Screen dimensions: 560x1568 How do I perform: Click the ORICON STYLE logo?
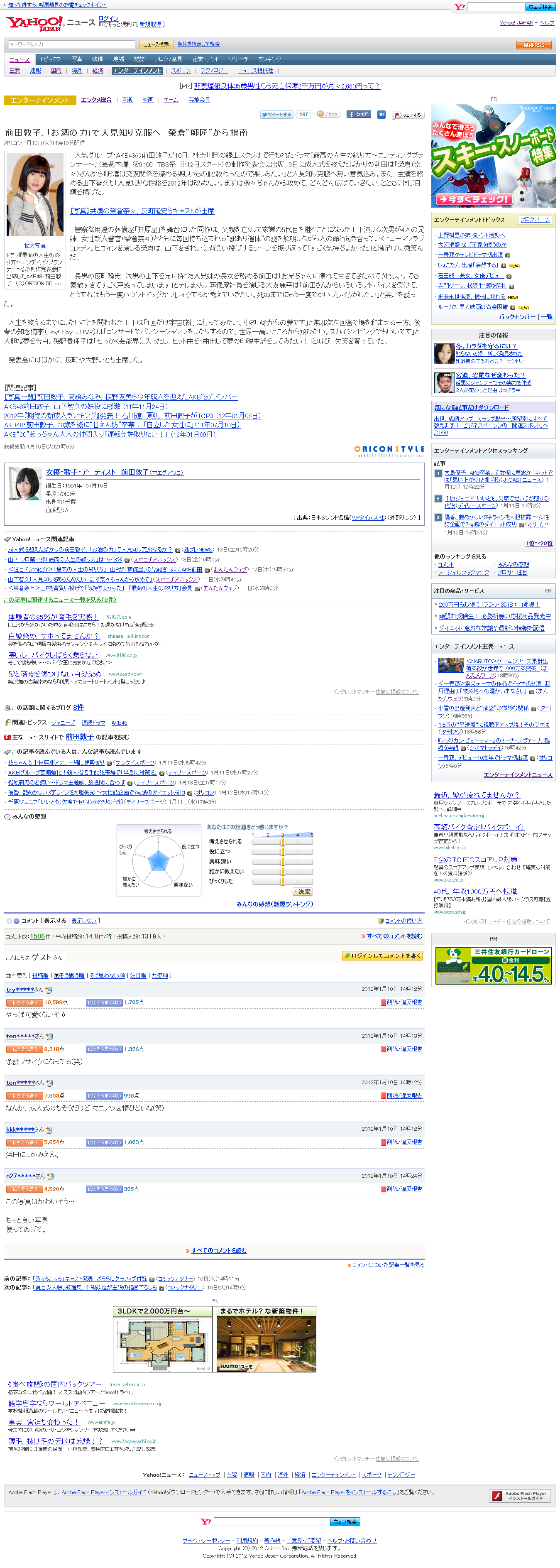point(389,451)
